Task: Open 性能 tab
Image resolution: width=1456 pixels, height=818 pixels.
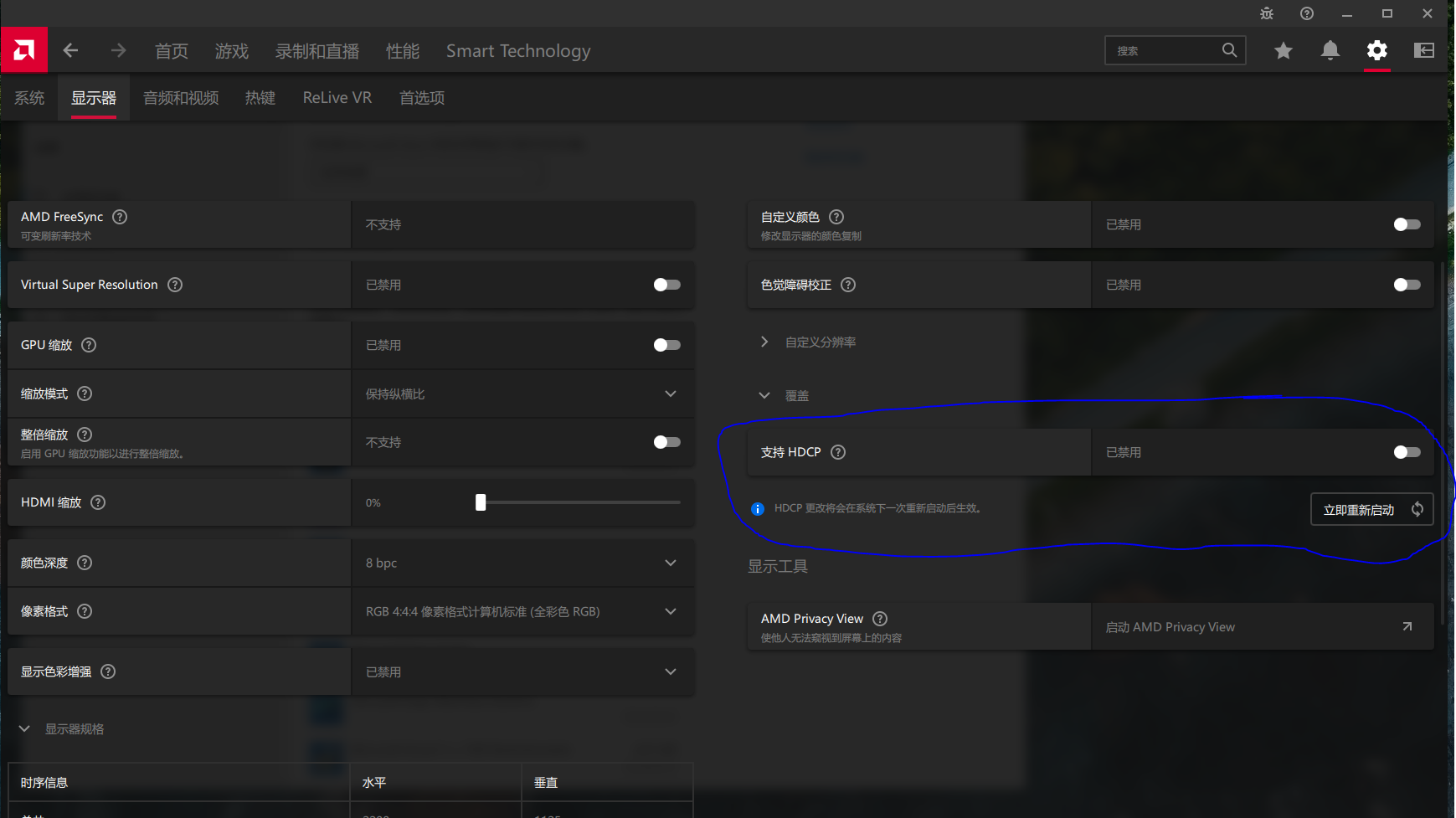Action: 403,51
